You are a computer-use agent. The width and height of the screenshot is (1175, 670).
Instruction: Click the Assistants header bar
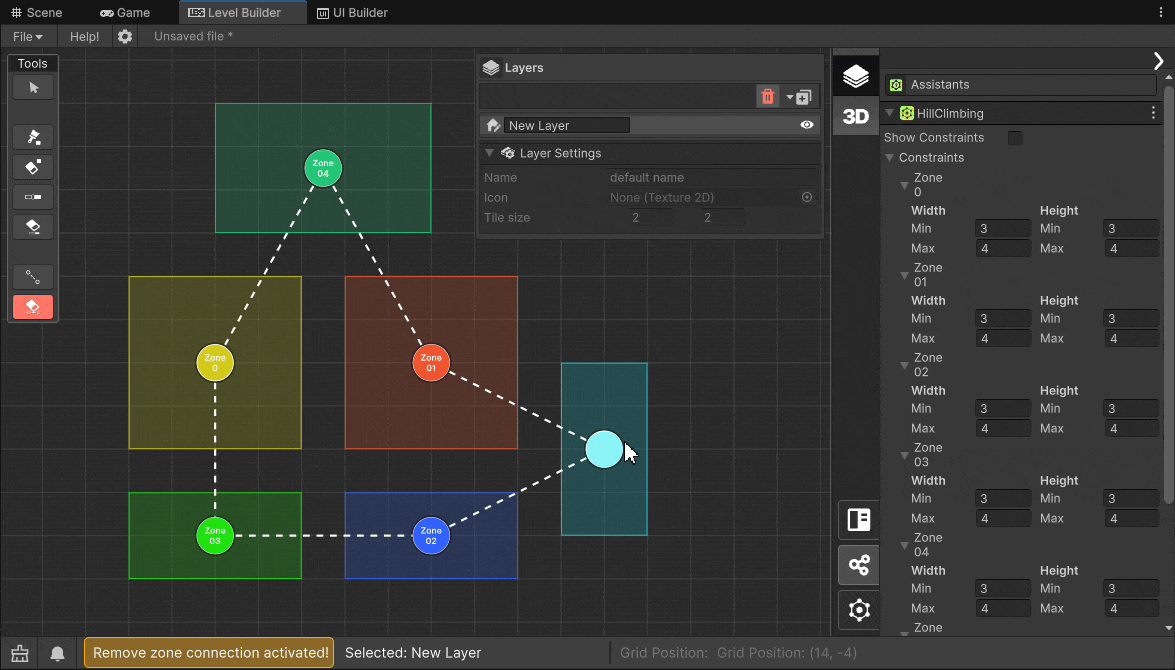point(1021,85)
